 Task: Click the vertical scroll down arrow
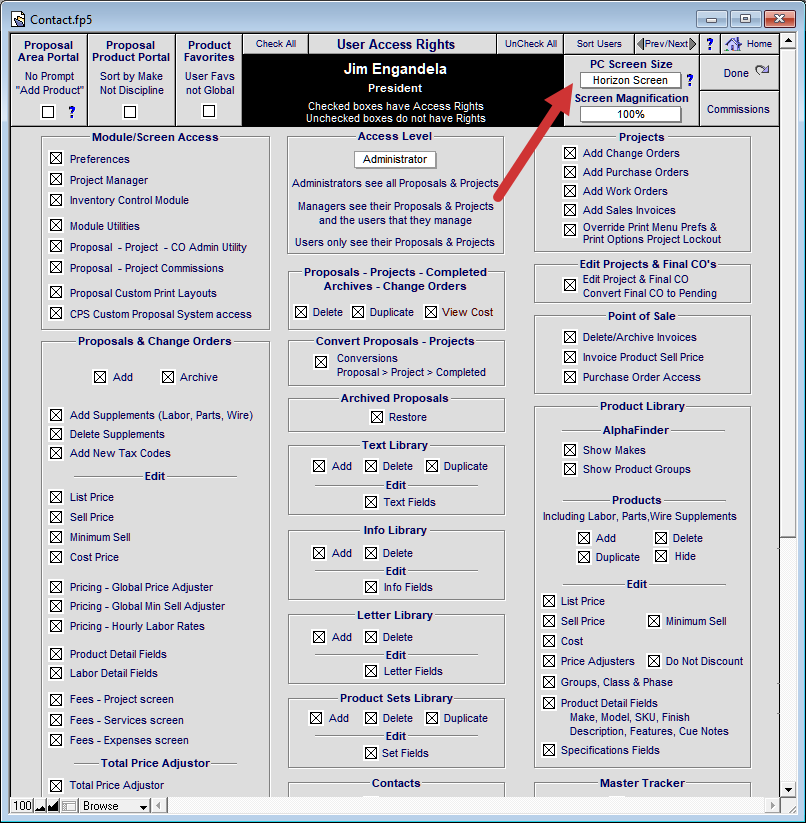[788, 789]
